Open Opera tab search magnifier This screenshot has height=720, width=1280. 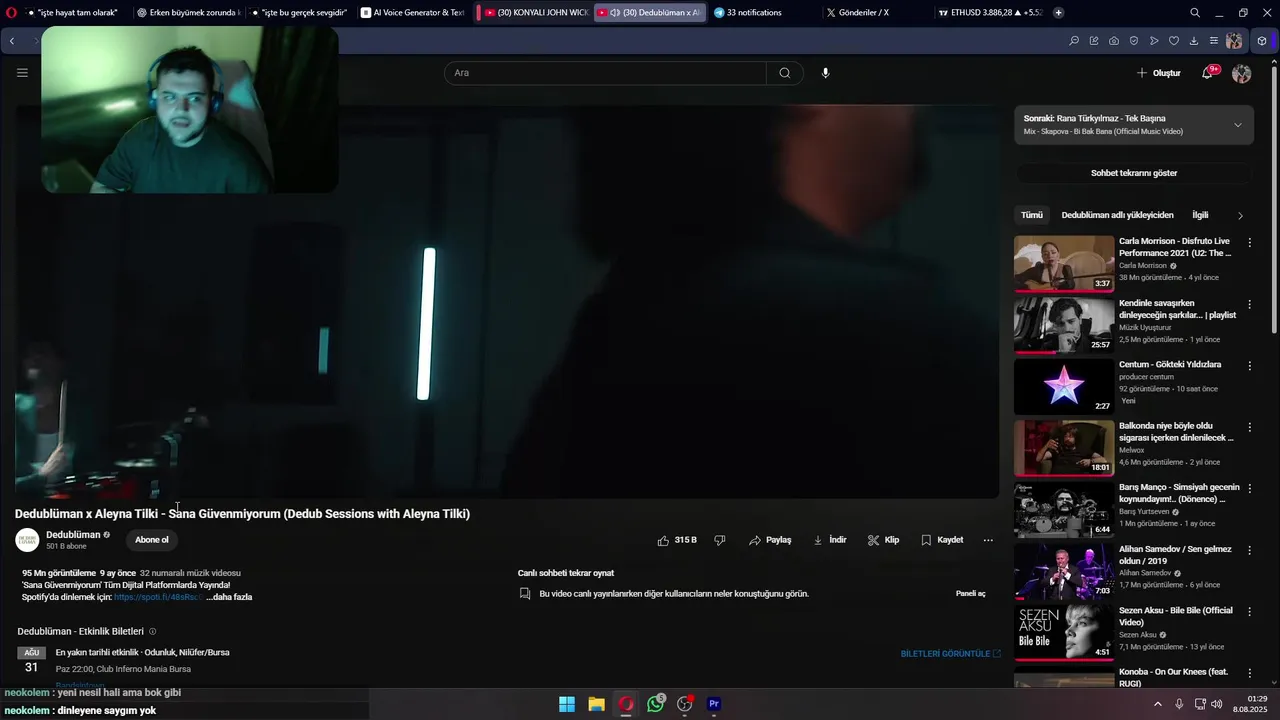tap(1195, 13)
